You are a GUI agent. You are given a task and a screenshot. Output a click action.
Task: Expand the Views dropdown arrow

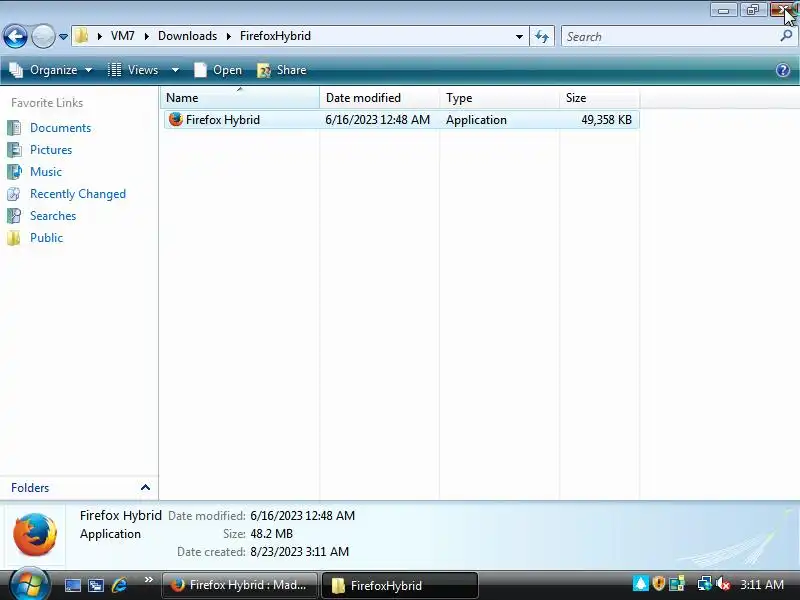pos(175,70)
